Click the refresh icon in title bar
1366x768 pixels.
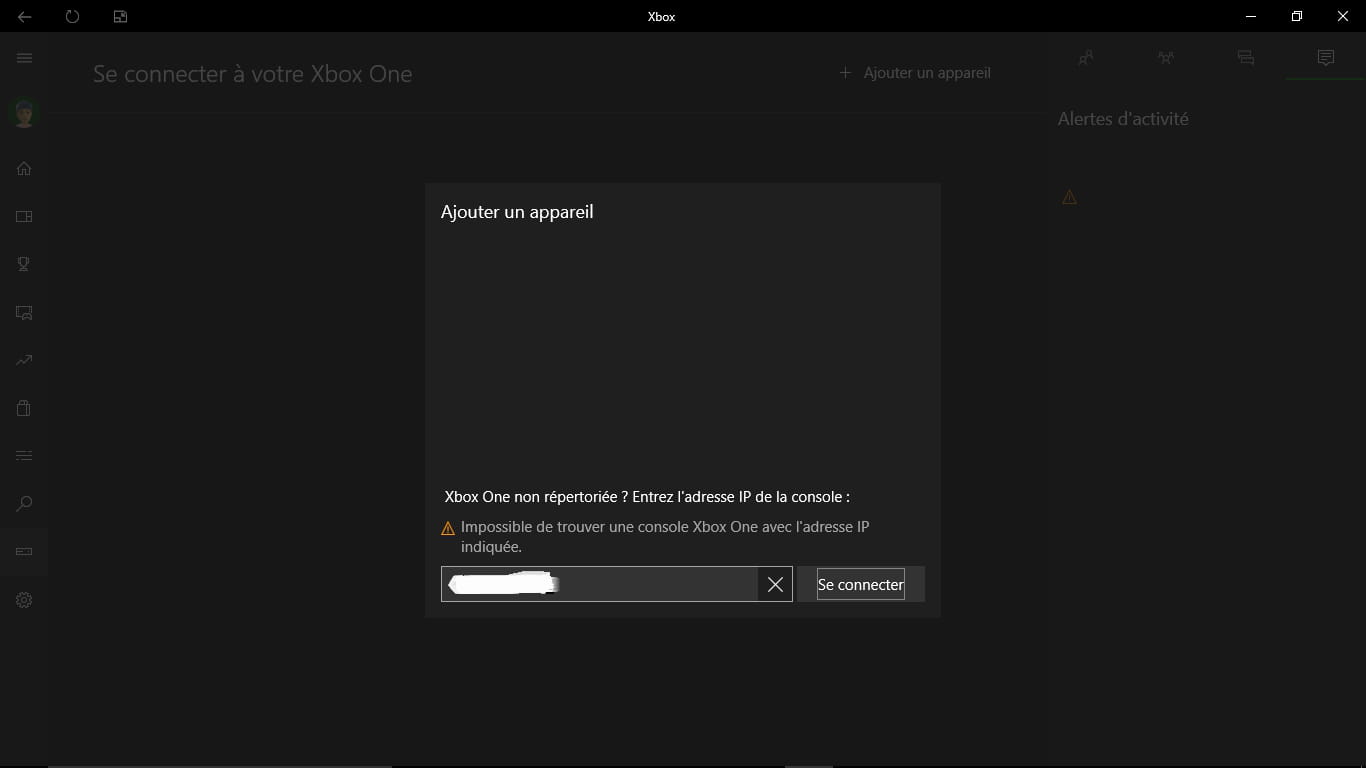tap(72, 17)
